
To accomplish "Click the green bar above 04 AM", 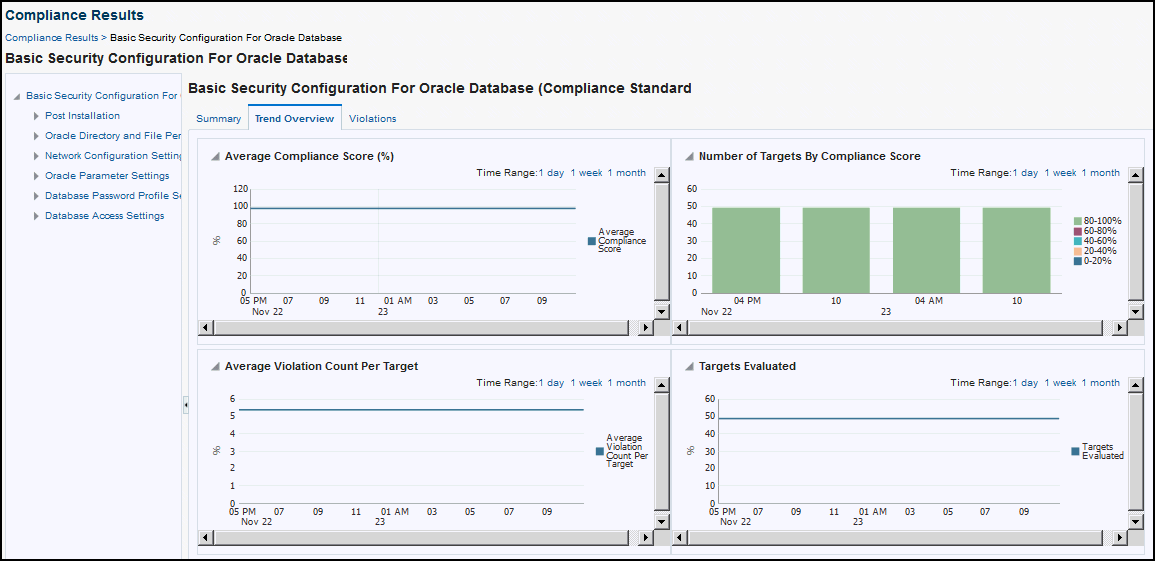I will 926,250.
